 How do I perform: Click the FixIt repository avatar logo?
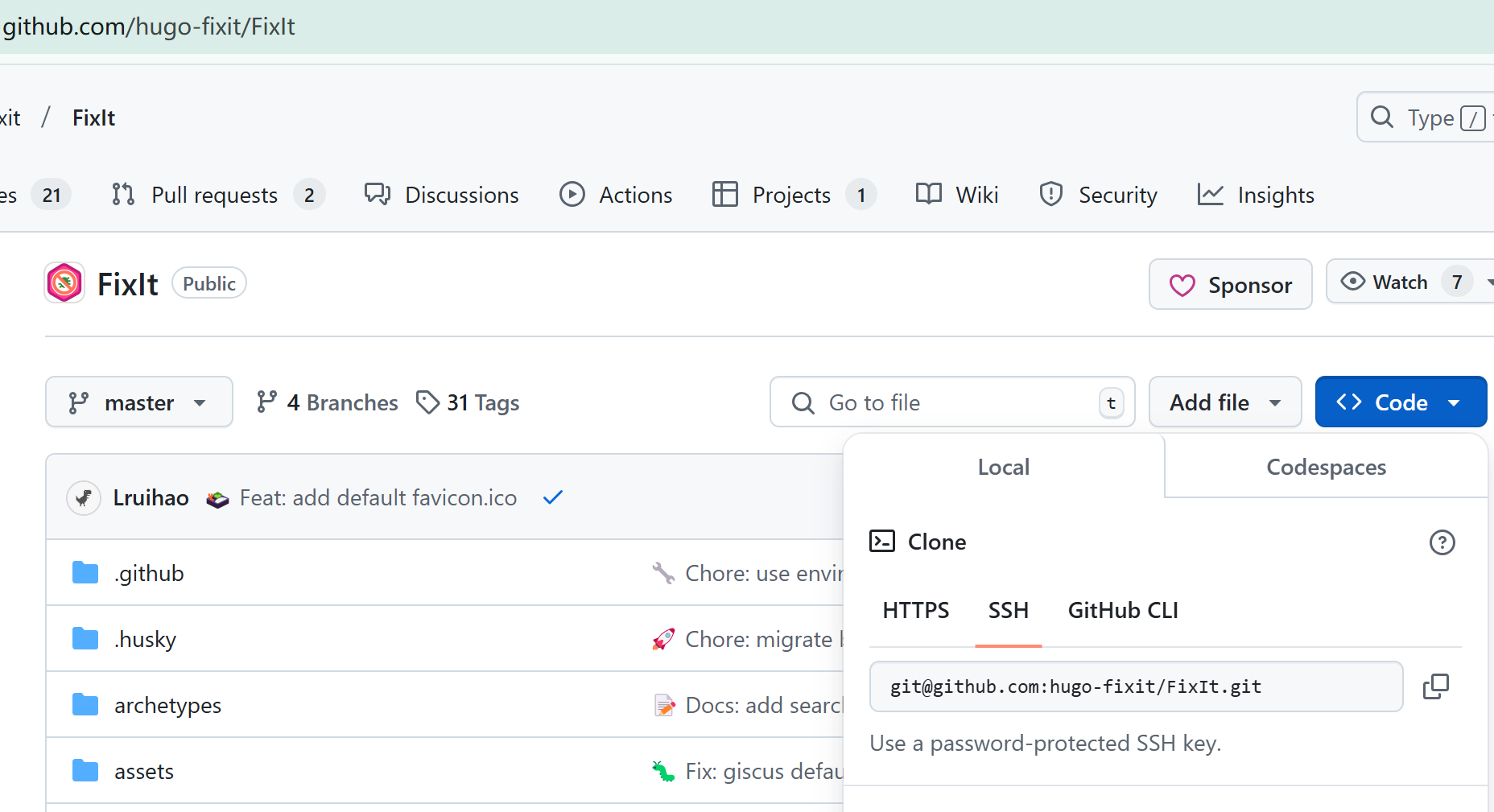[x=64, y=283]
